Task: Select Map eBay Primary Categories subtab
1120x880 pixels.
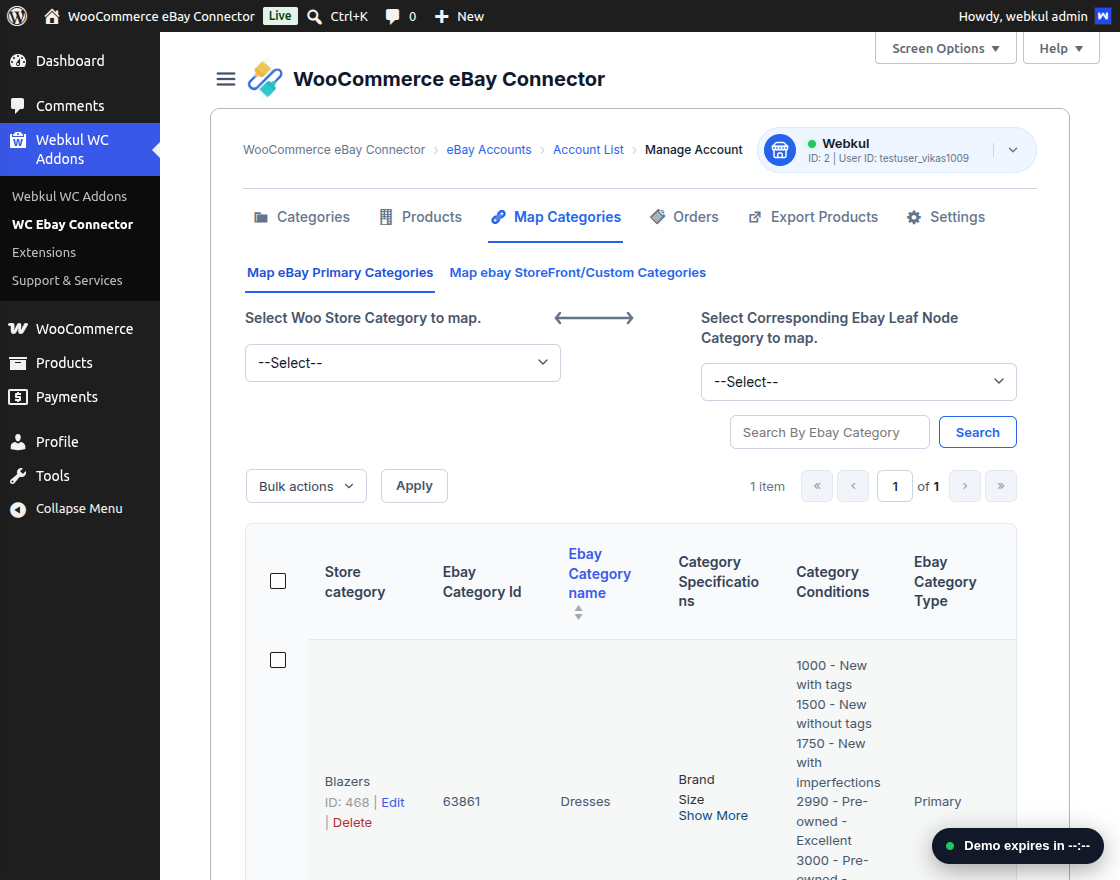Action: [340, 273]
